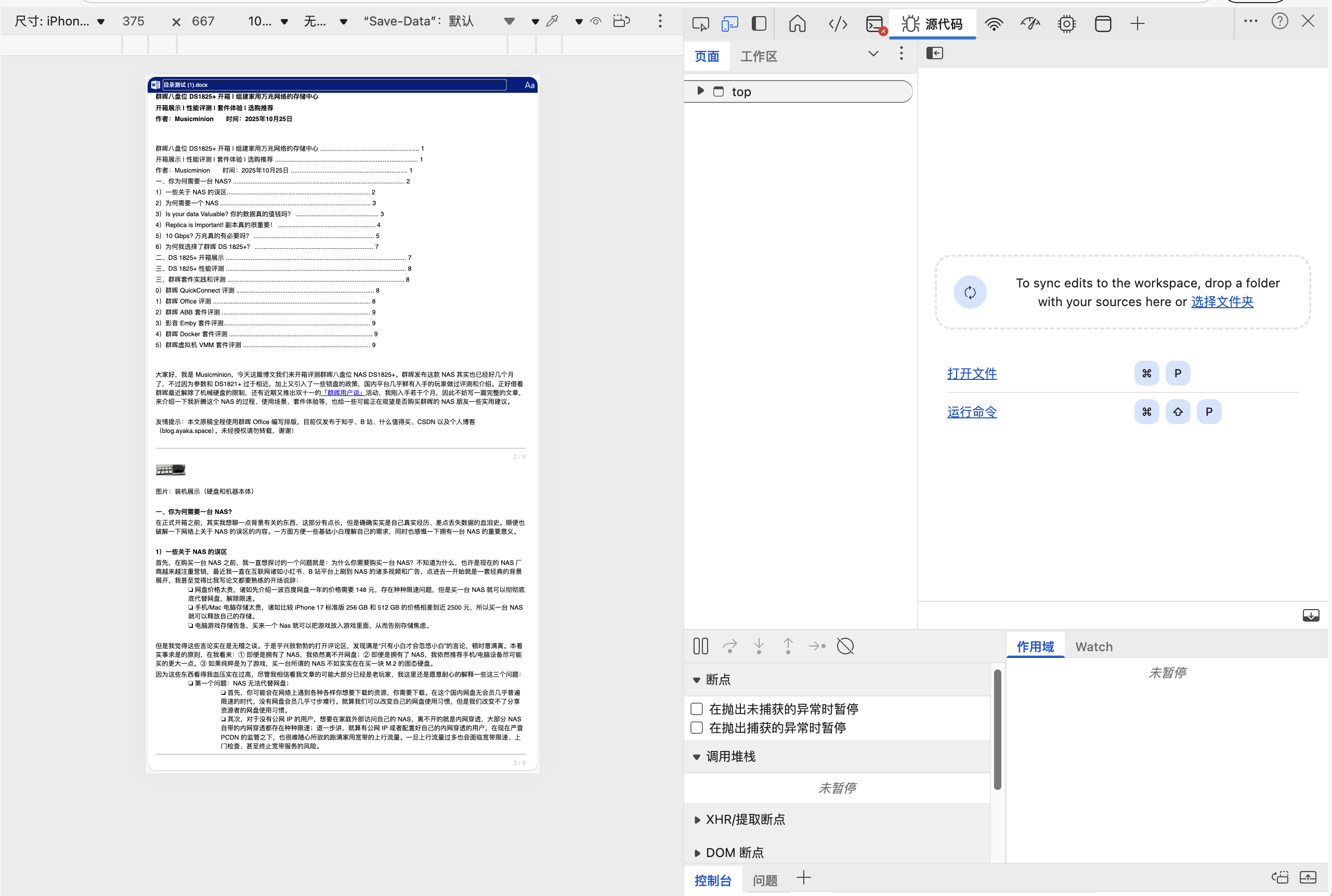Deactivate breakpoints icon
The image size is (1332, 896).
(x=845, y=647)
